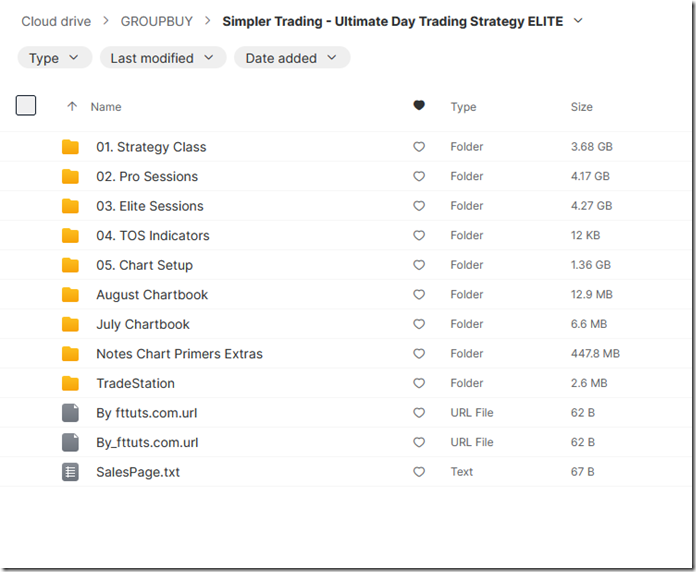Favorite the TradeStation folder
Viewport: 696px width, 572px height.
[419, 383]
